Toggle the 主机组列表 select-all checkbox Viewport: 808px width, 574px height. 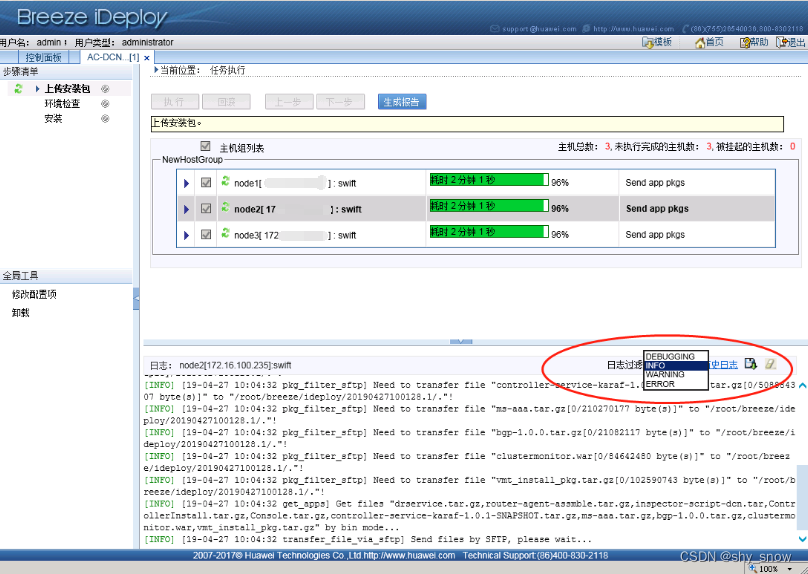tap(205, 146)
